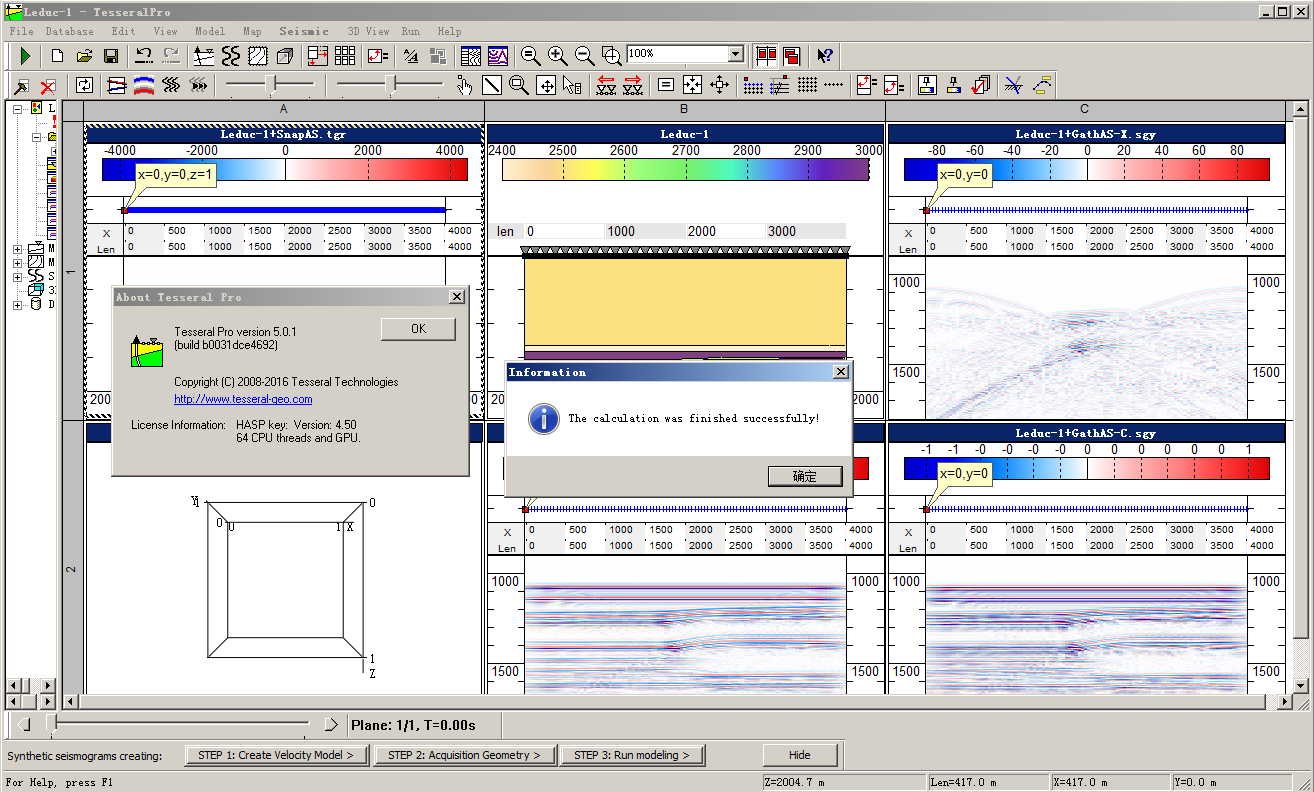Open a file using the yellow folder icon
The image size is (1314, 792).
pos(84,56)
